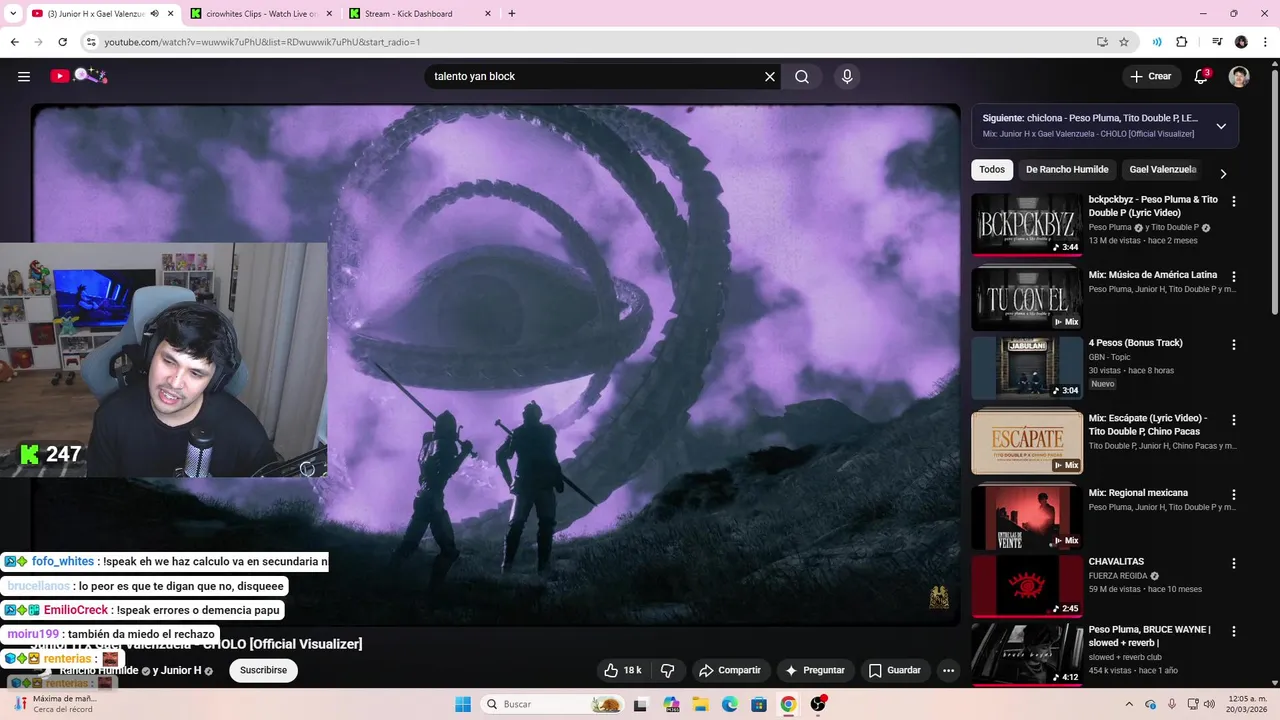
Task: Install app icon in address bar
Action: tap(1102, 42)
